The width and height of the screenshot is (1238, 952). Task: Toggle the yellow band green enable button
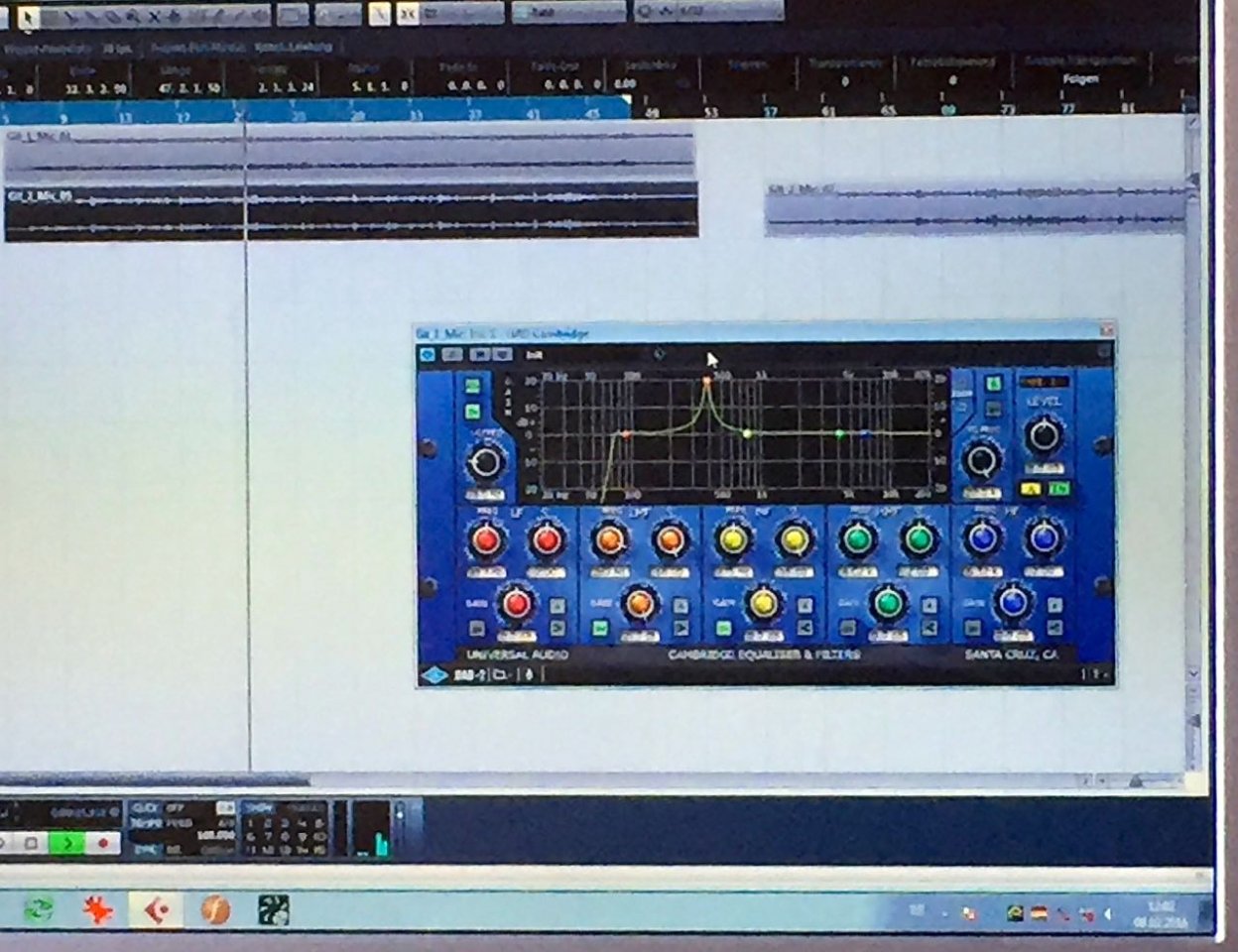click(x=724, y=629)
